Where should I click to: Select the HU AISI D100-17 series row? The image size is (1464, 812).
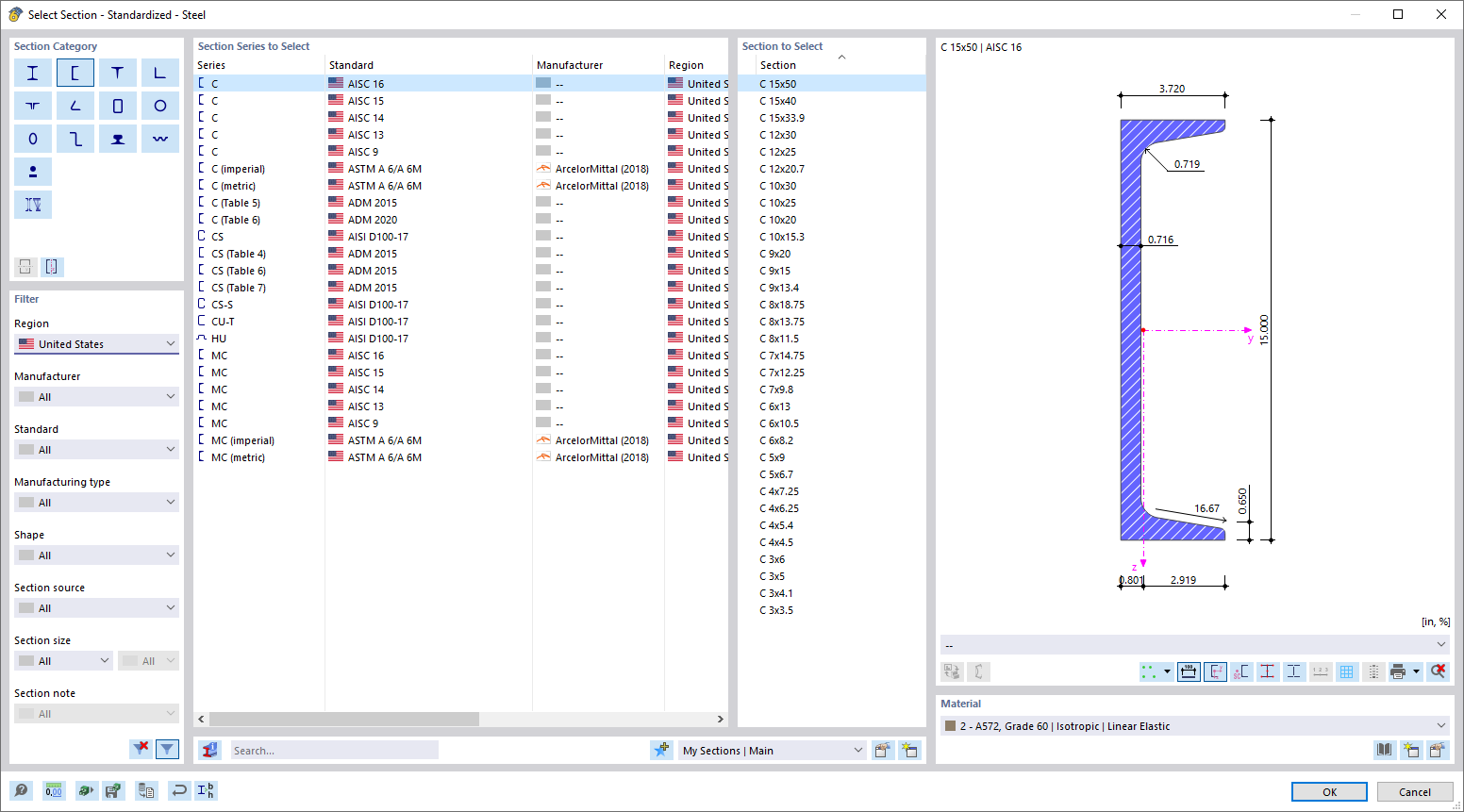(461, 339)
